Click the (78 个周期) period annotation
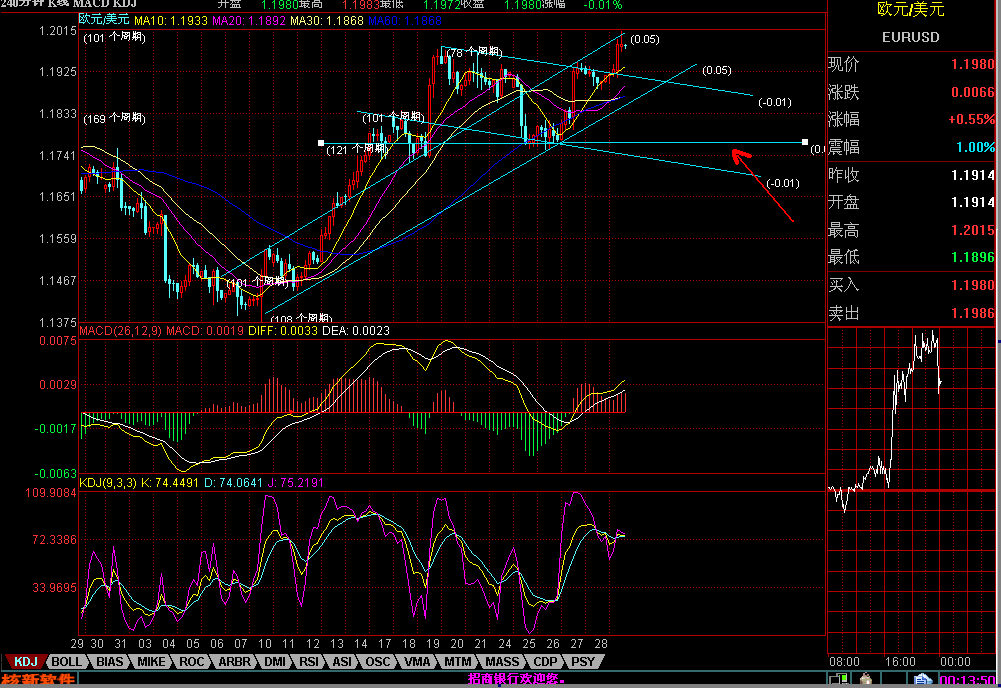This screenshot has width=1001, height=688. pyautogui.click(x=474, y=52)
